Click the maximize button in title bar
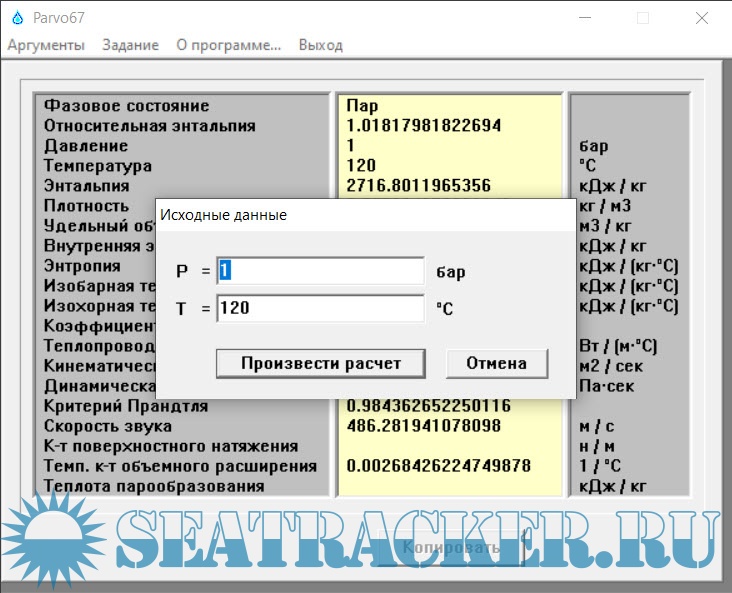This screenshot has height=593, width=732. pyautogui.click(x=643, y=18)
